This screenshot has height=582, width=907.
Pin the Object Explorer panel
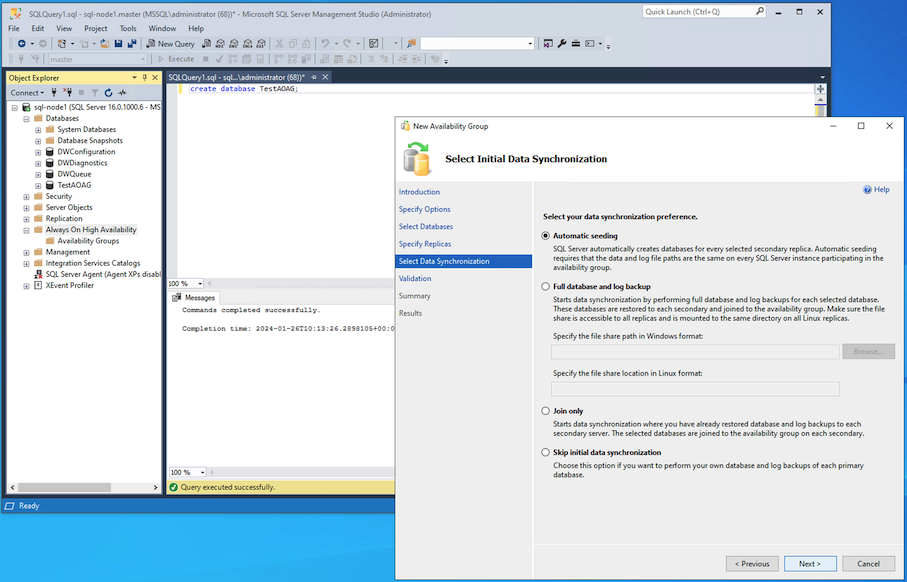145,78
